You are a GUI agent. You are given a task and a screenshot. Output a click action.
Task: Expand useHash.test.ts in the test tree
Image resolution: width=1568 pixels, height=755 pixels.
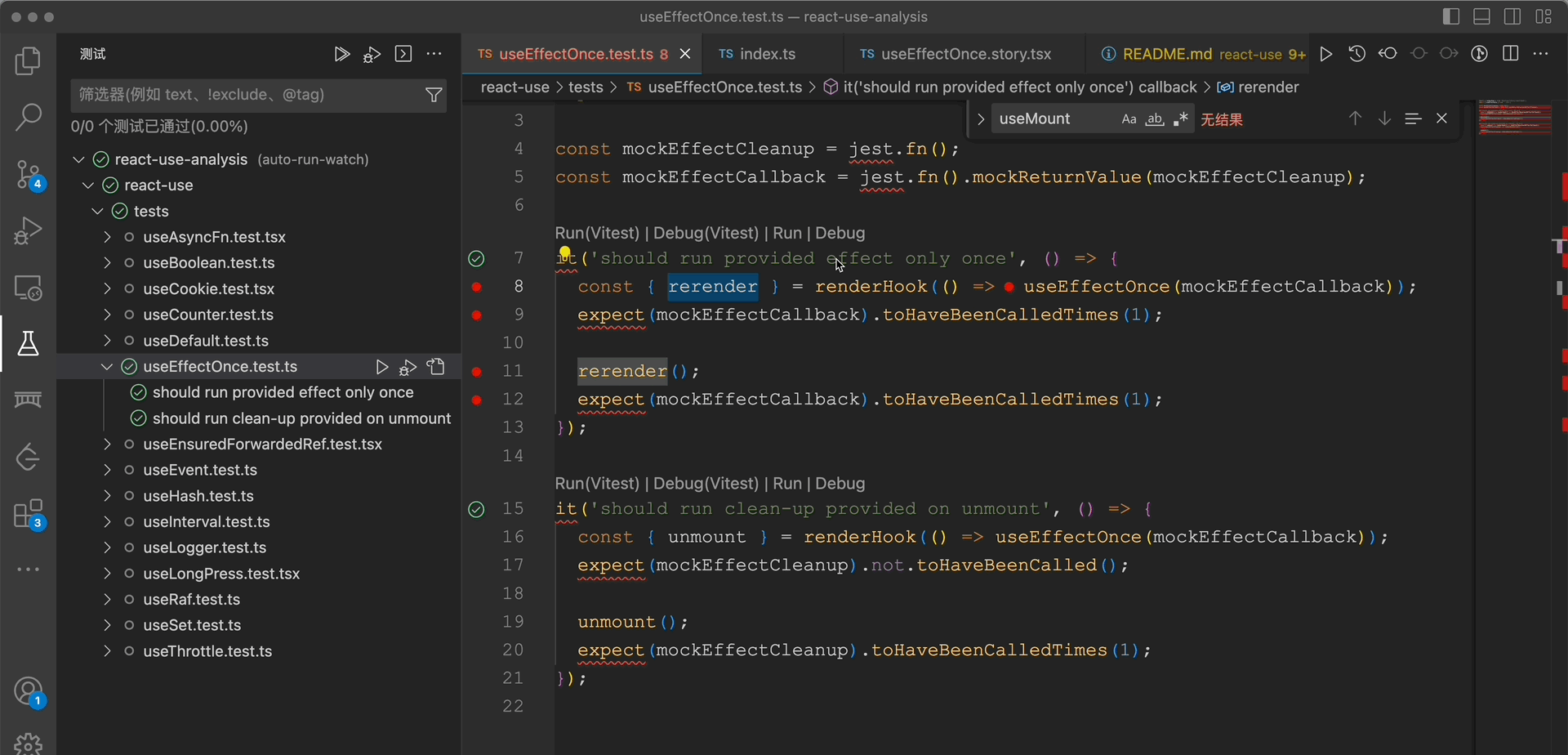tap(107, 497)
